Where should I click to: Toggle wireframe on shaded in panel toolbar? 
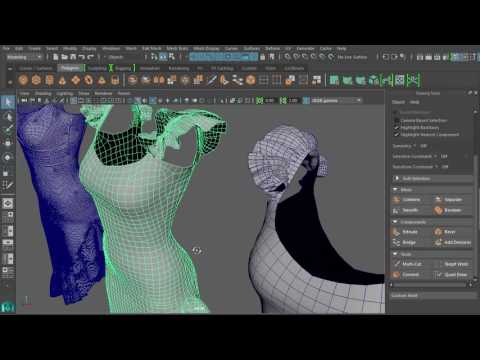point(153,100)
